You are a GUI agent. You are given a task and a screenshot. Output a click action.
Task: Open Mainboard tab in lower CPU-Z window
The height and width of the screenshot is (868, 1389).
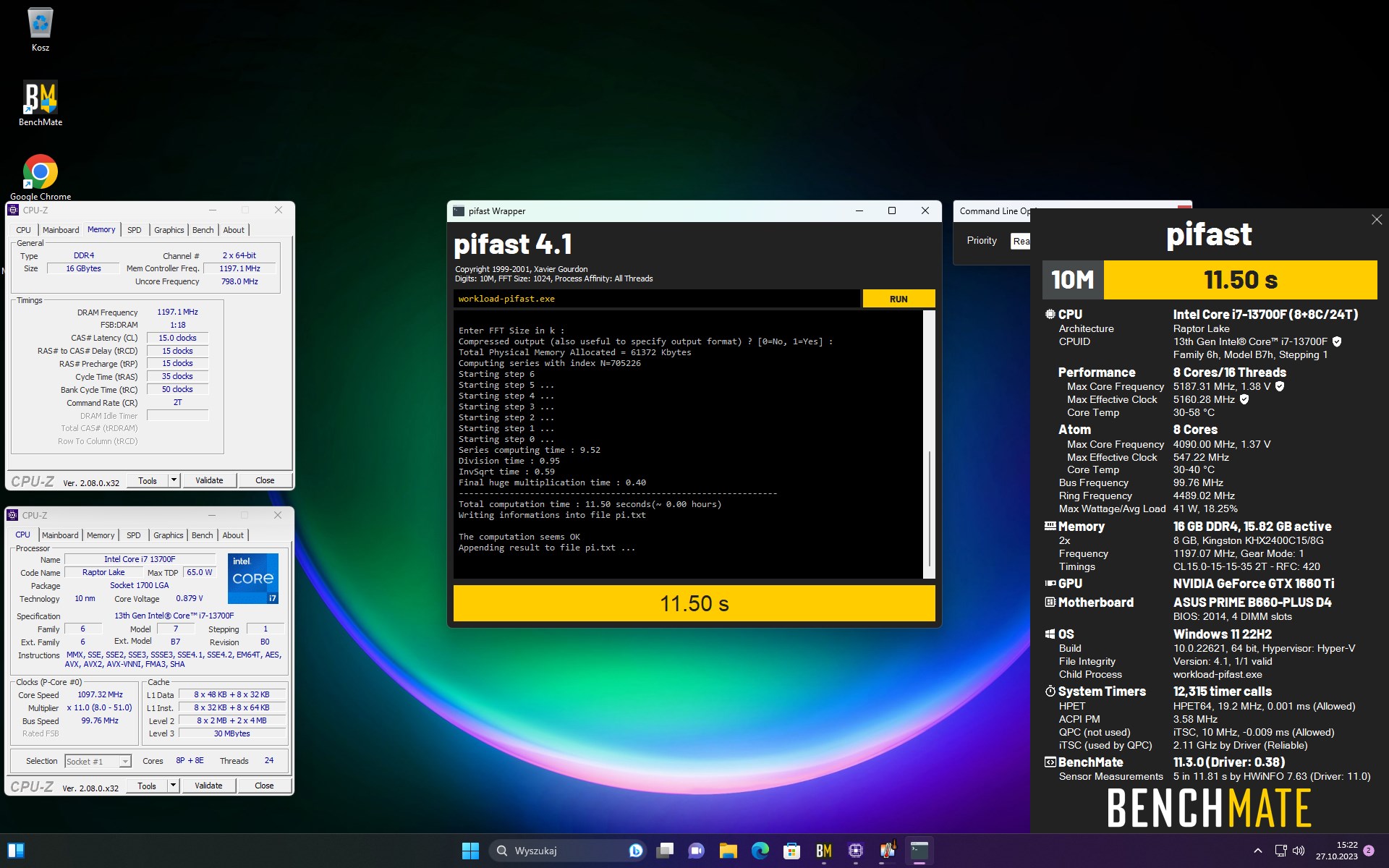(60, 535)
